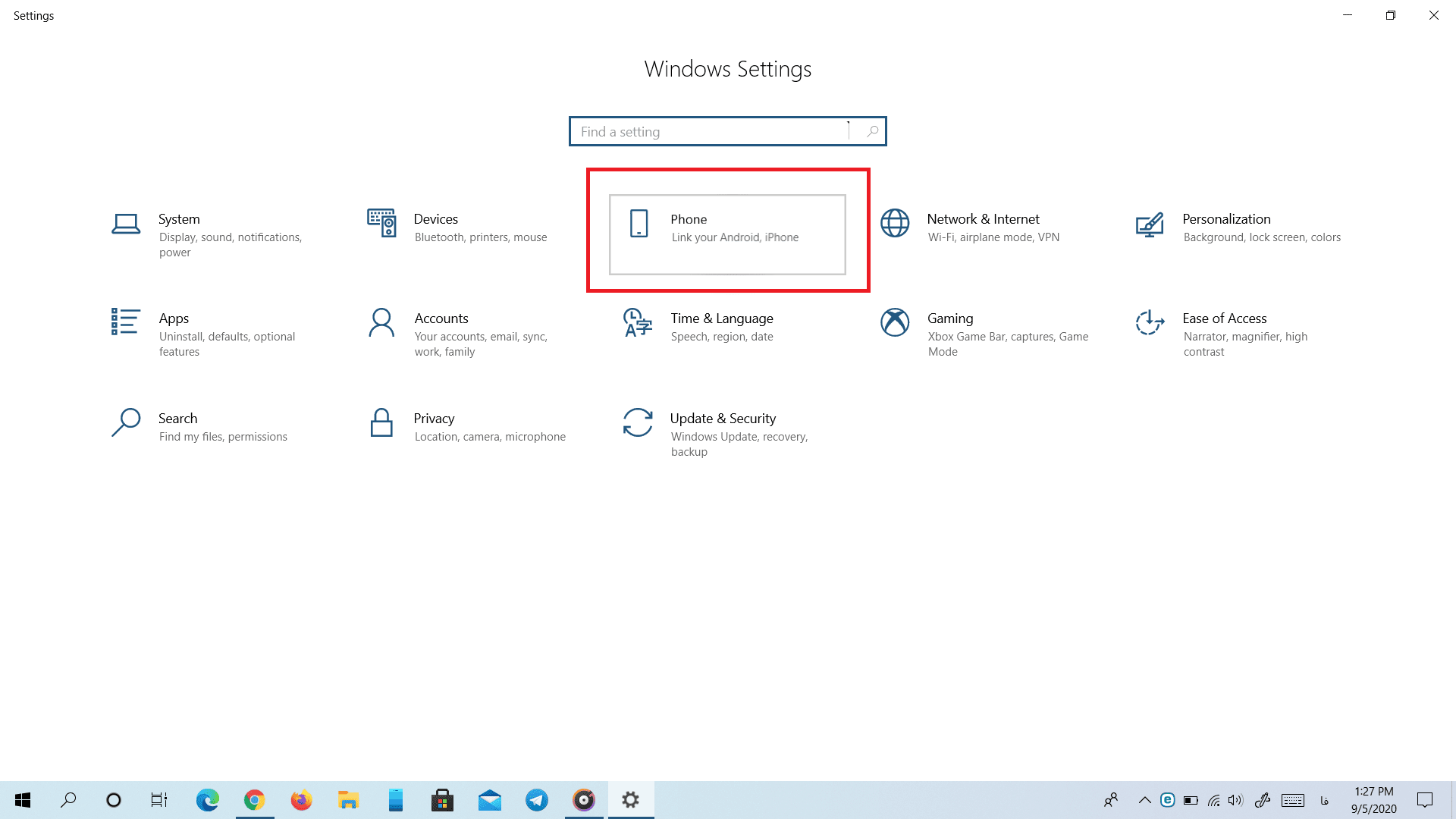Open Ease of Access settings

pyautogui.click(x=1239, y=334)
